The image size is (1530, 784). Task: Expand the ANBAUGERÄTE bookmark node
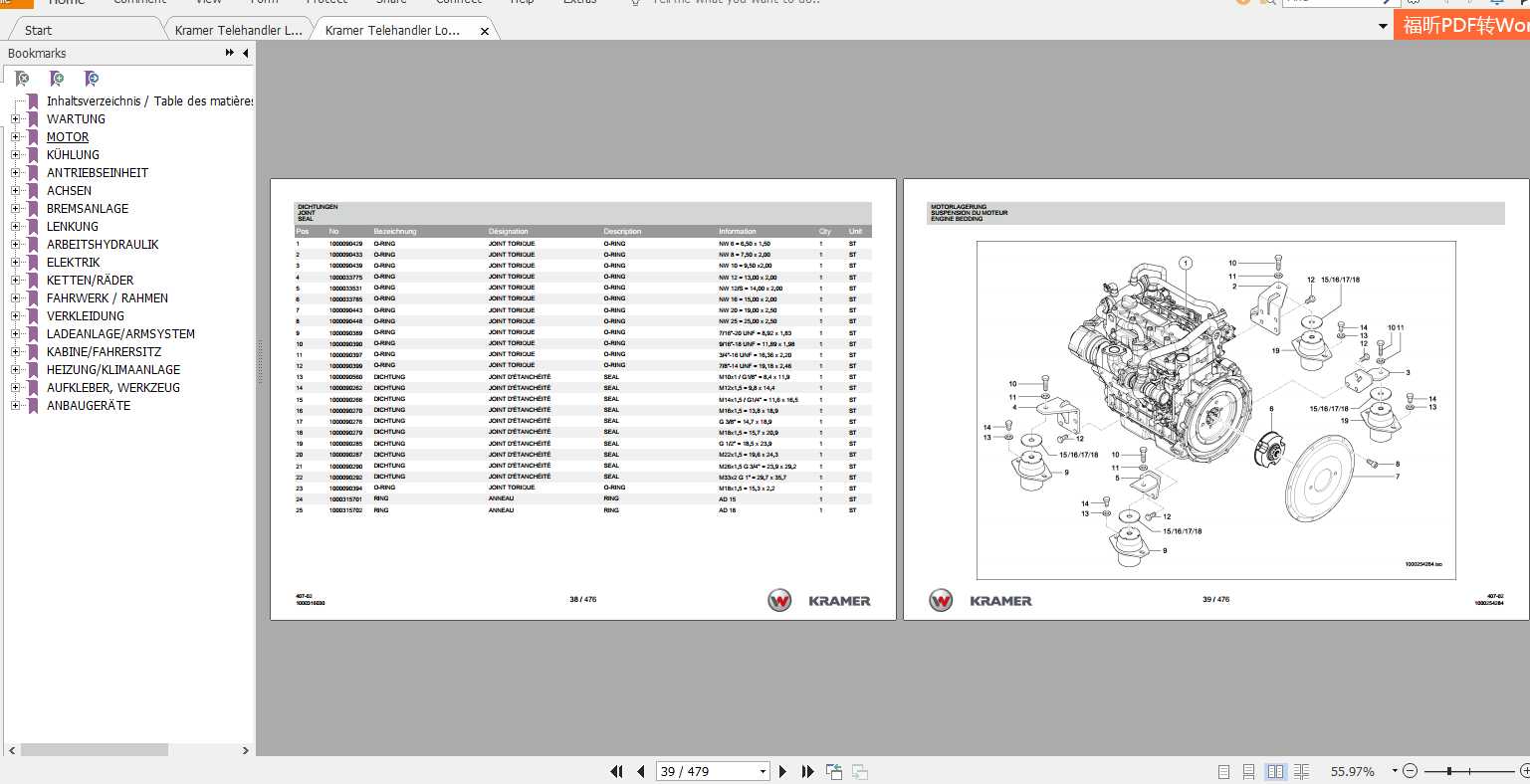tap(15, 406)
